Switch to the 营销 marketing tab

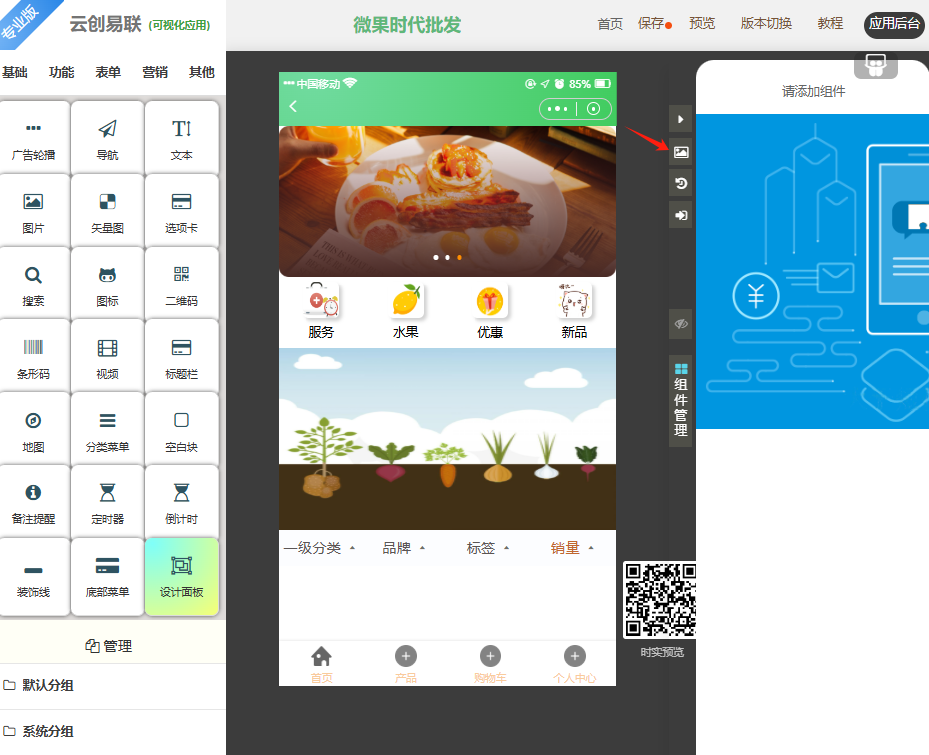click(x=154, y=72)
